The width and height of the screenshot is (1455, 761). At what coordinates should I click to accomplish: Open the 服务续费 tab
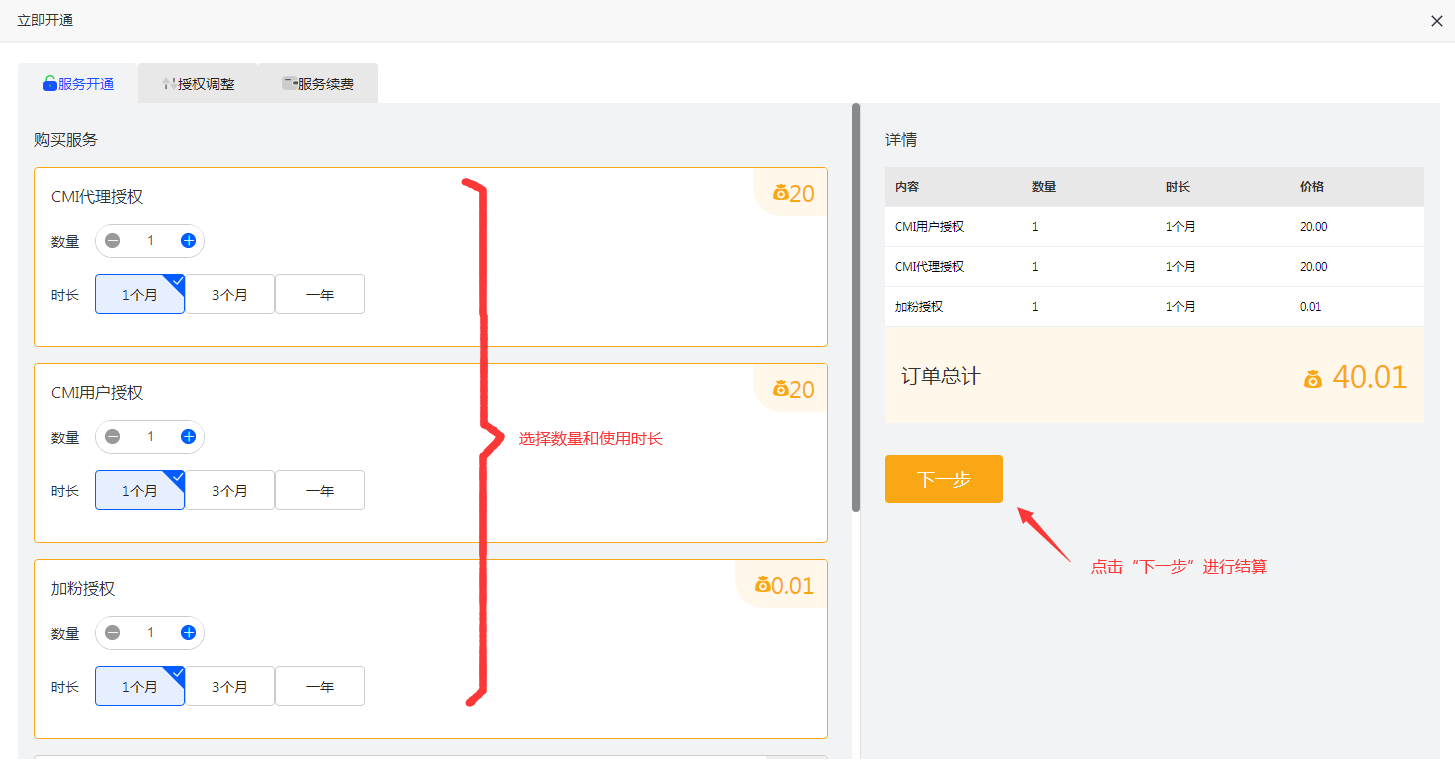pos(318,84)
